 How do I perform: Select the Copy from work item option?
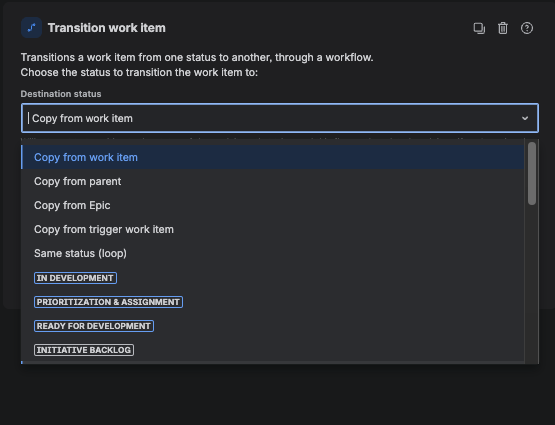tap(273, 157)
